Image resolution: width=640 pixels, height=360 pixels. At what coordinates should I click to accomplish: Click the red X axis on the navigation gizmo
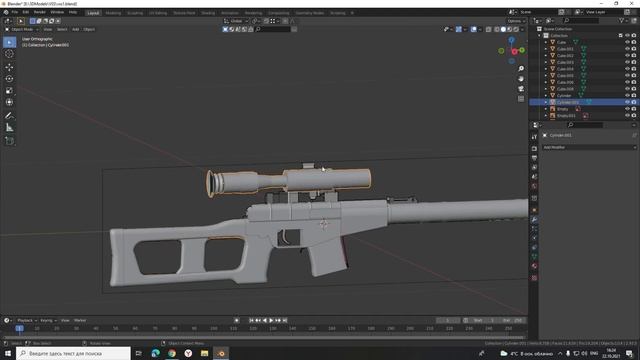tap(515, 51)
